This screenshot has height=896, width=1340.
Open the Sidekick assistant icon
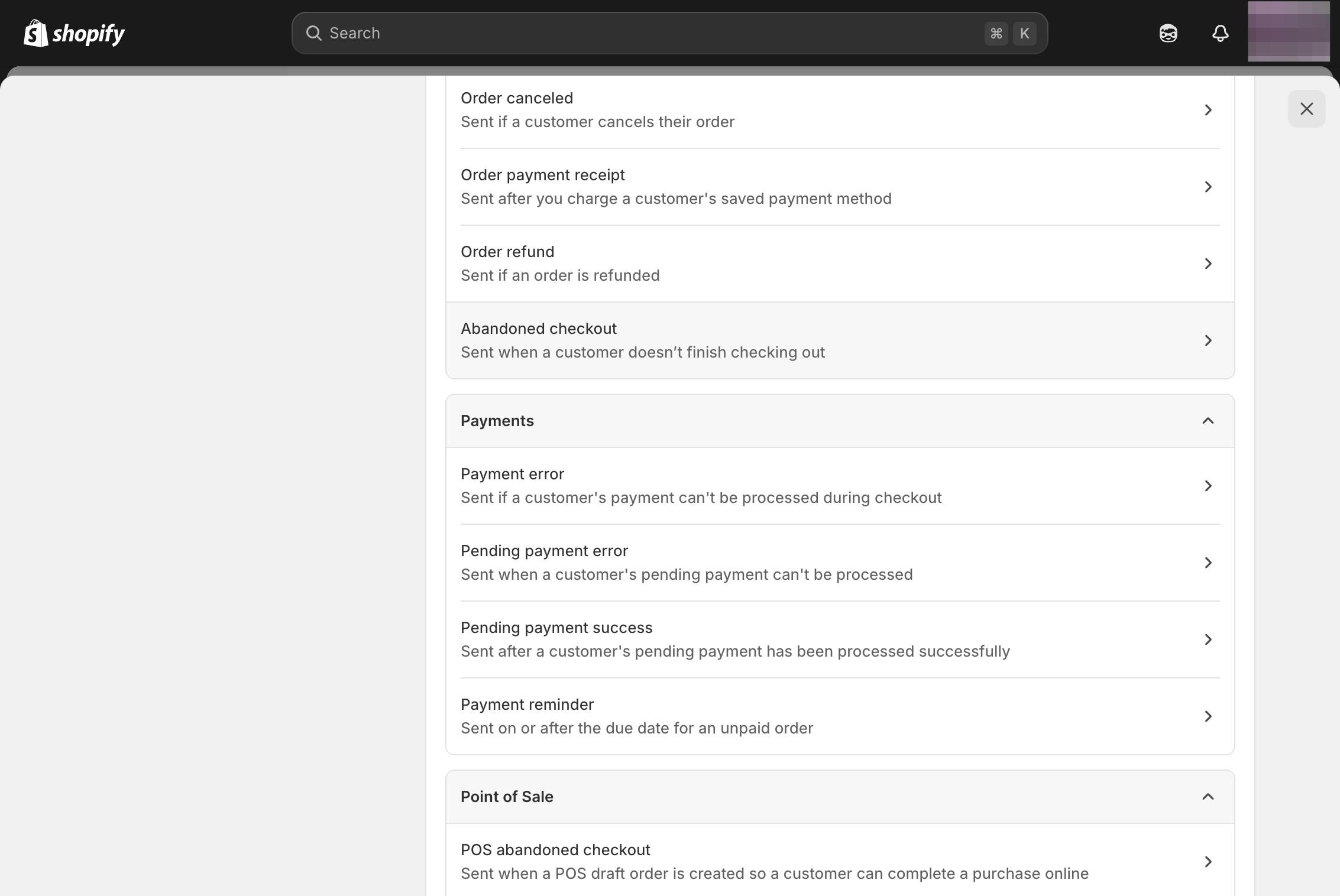pyautogui.click(x=1168, y=33)
